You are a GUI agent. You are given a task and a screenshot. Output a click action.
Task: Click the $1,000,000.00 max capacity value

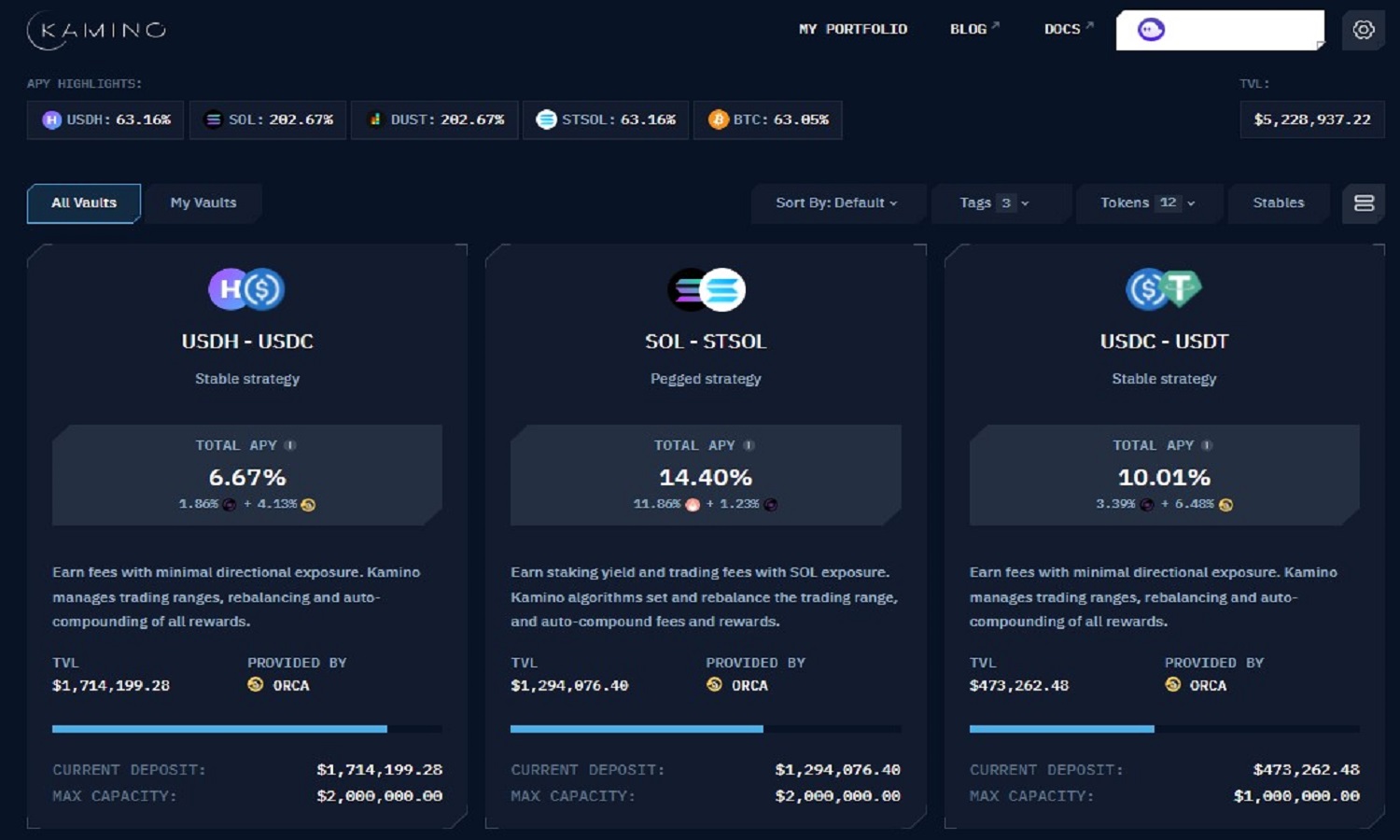pos(1296,796)
